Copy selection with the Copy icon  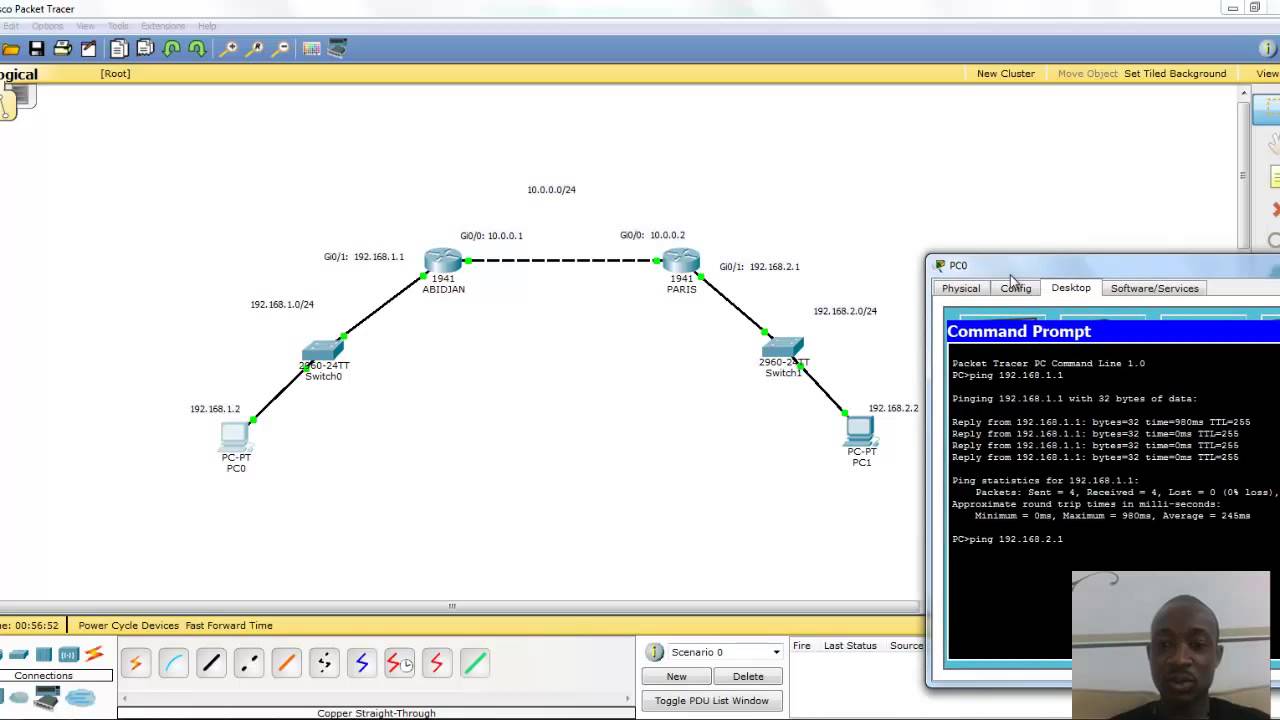[119, 48]
